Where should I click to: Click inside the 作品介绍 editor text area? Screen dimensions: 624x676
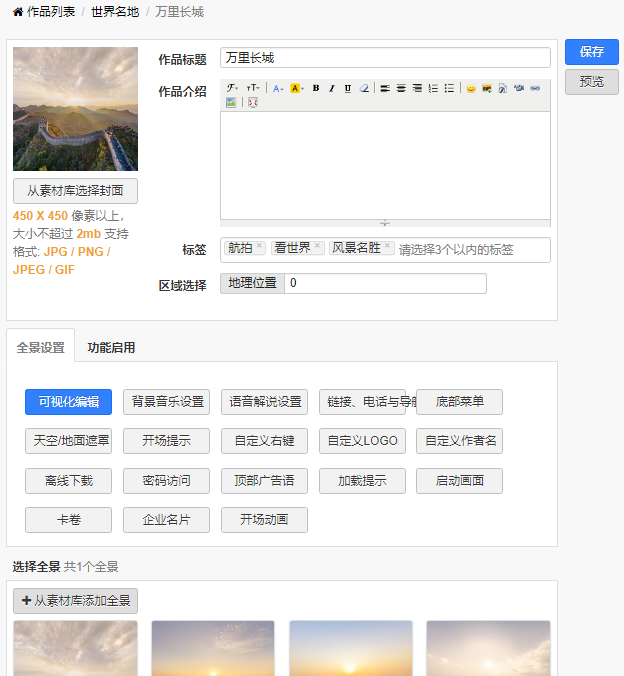(385, 166)
